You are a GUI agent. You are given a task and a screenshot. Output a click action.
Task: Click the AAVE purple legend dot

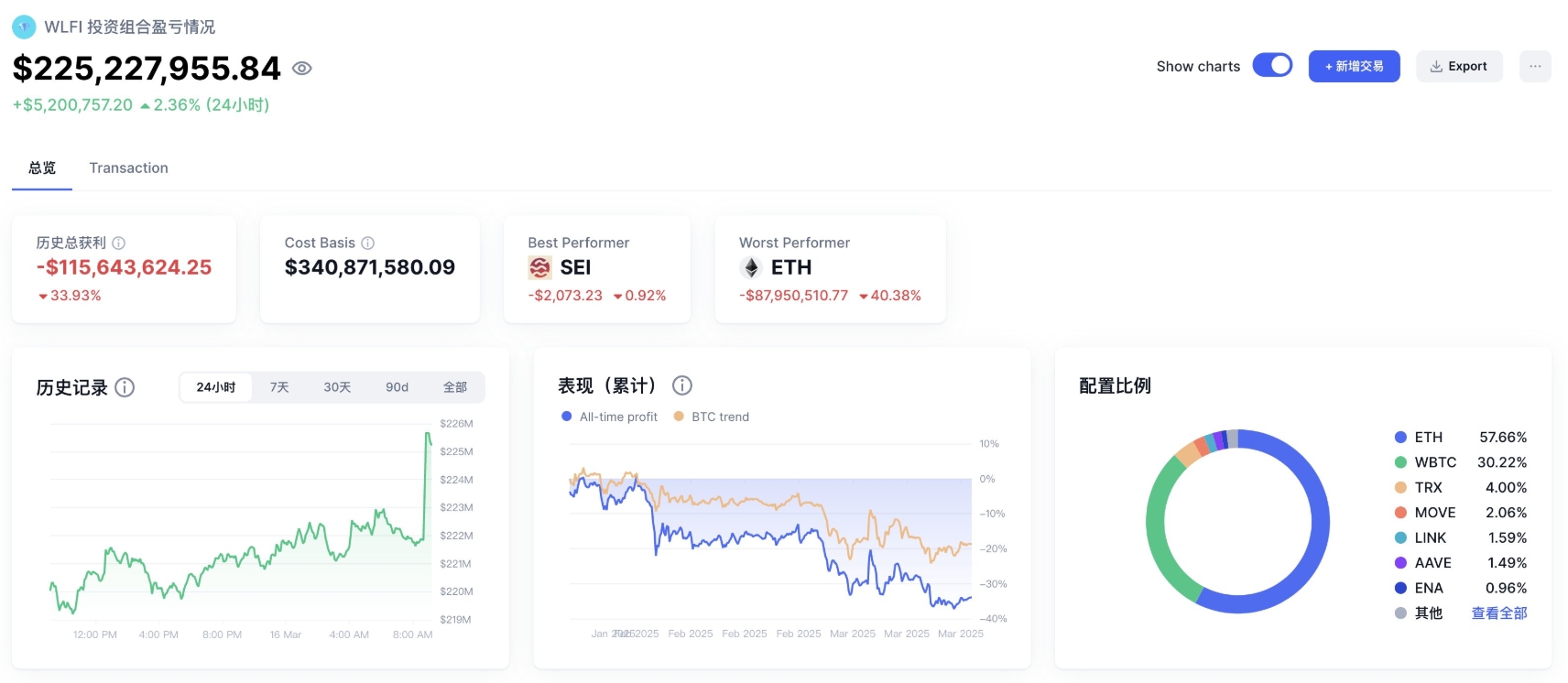pos(1400,563)
